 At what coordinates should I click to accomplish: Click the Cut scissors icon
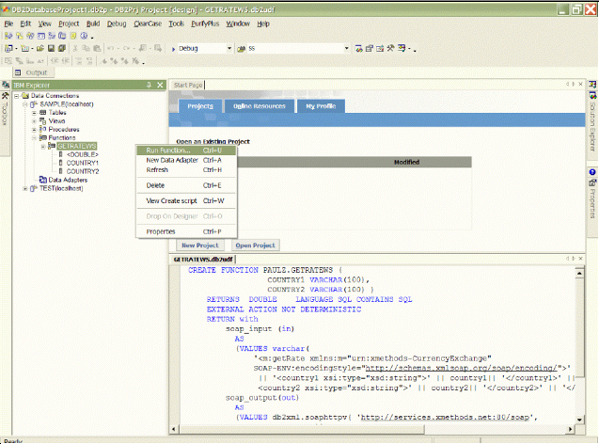click(75, 49)
